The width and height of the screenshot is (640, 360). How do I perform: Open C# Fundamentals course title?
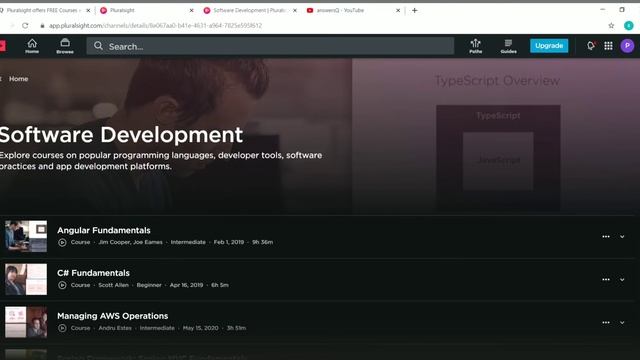93,273
